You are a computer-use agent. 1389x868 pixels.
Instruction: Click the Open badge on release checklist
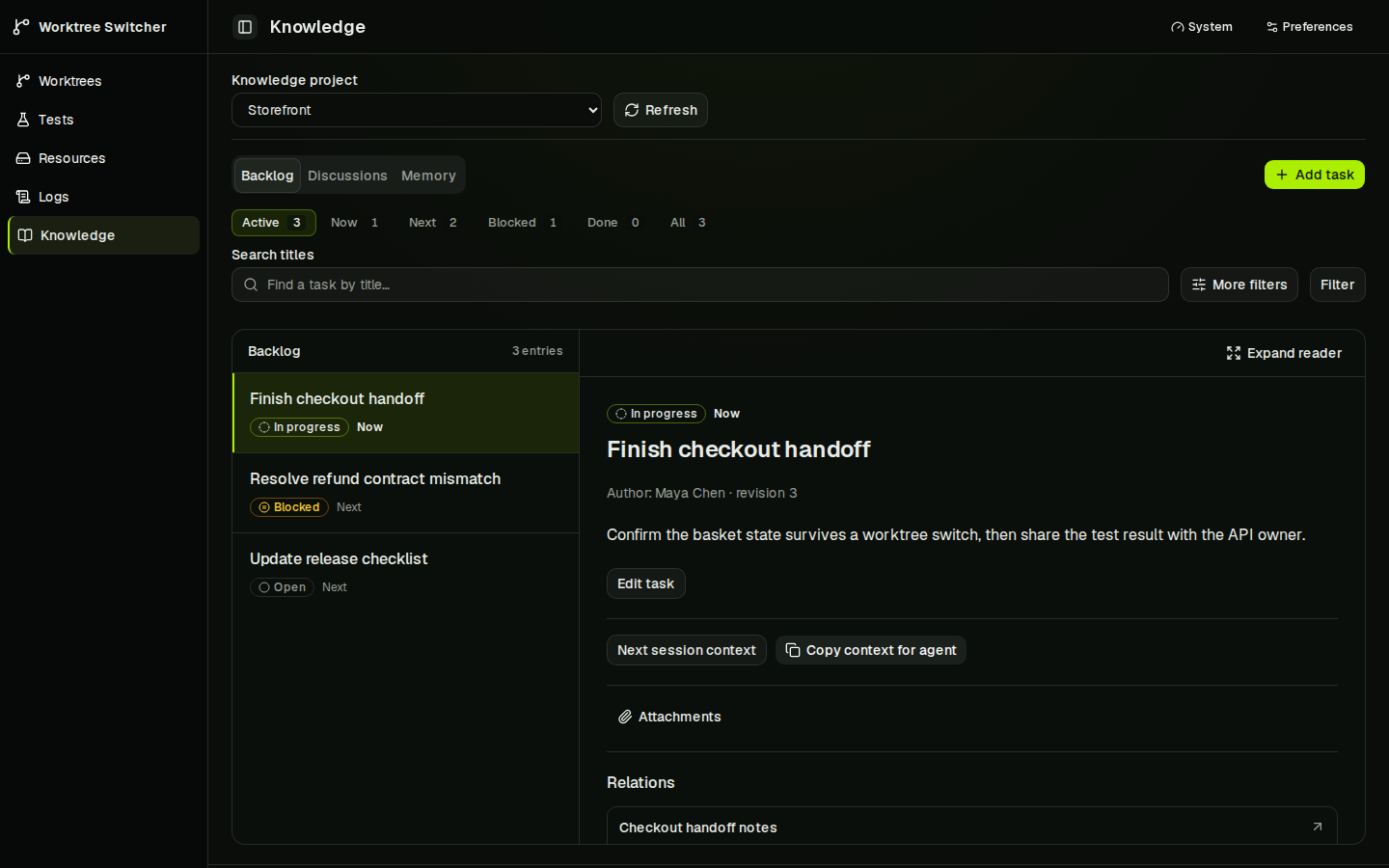coord(282,587)
